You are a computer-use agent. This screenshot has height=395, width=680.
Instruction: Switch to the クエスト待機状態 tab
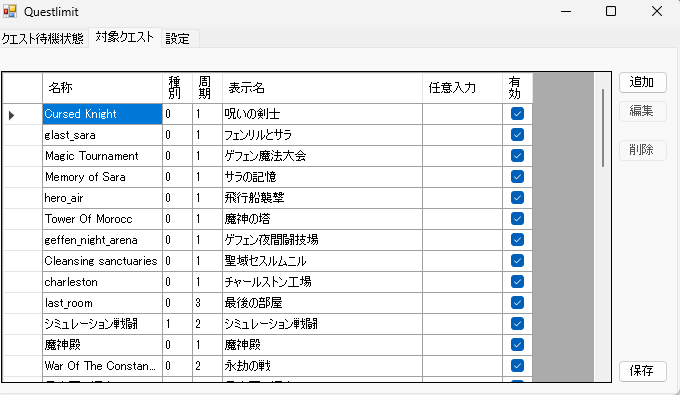tap(42, 38)
